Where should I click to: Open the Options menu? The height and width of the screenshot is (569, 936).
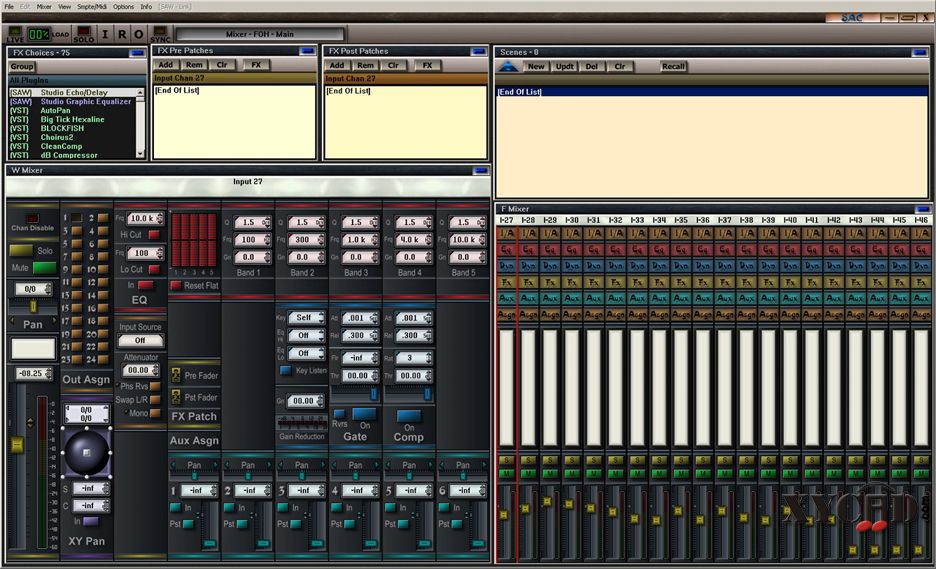[124, 7]
